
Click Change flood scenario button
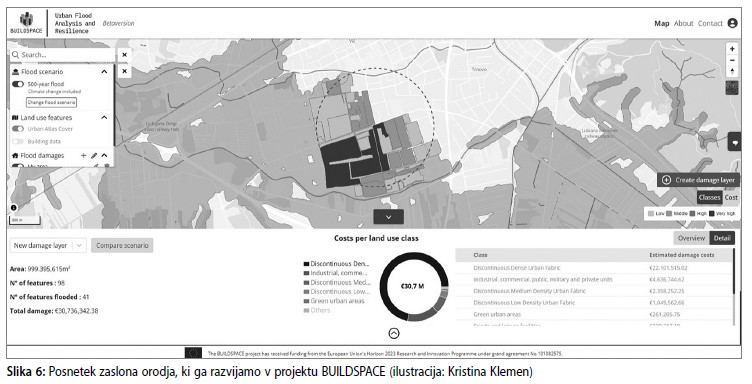point(51,103)
